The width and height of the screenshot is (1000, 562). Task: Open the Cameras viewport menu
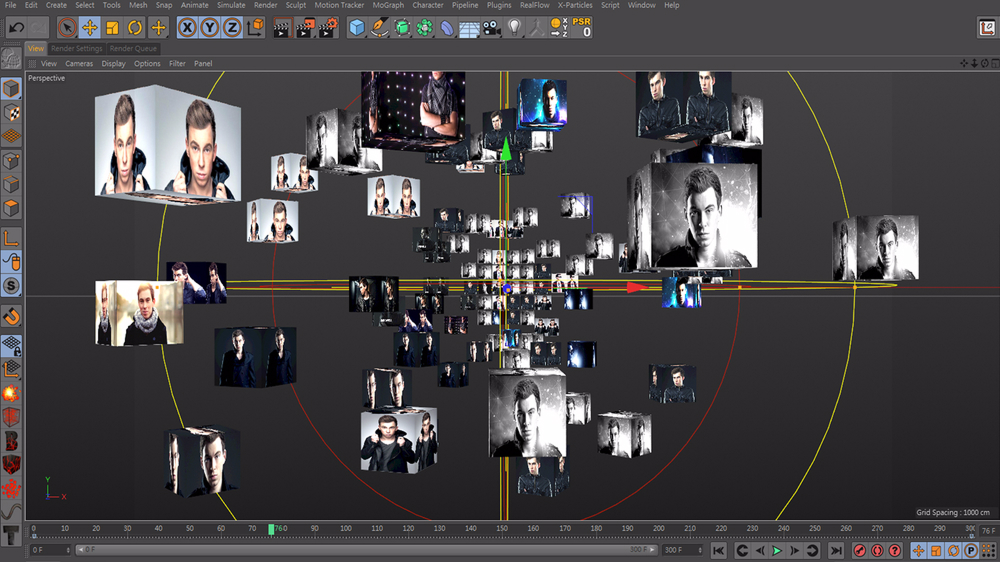click(79, 64)
